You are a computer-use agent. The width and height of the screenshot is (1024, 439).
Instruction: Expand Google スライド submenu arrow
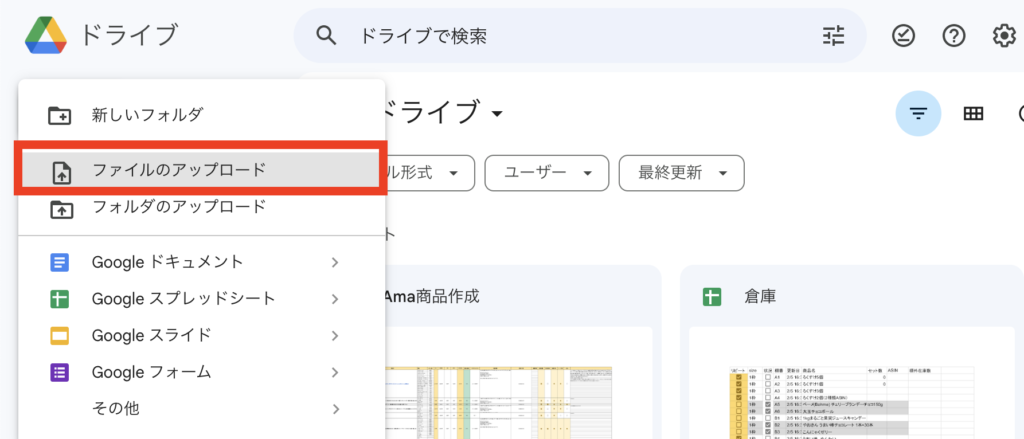[x=335, y=336]
